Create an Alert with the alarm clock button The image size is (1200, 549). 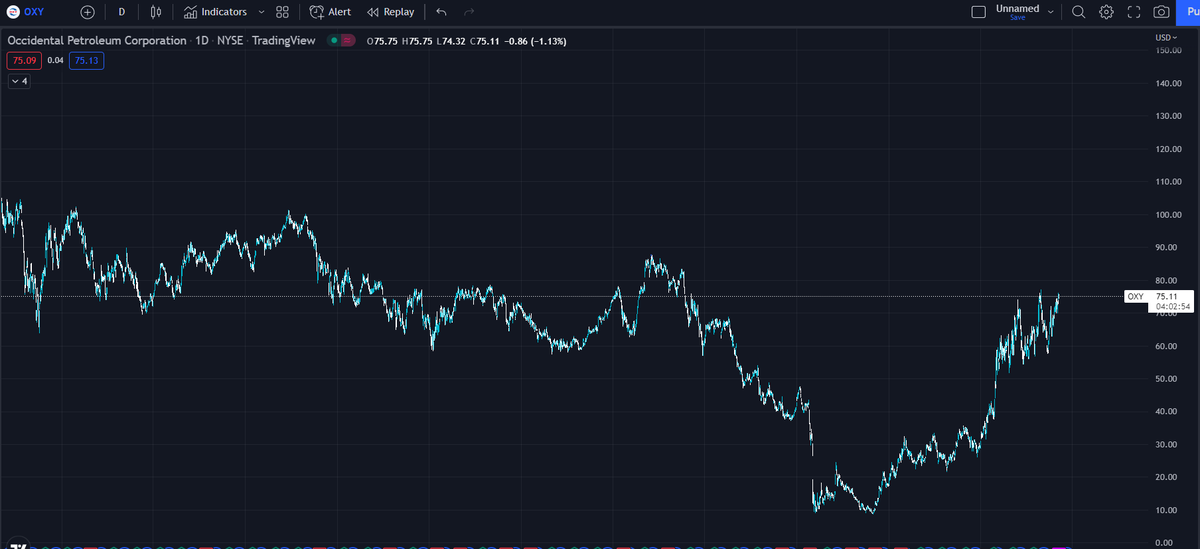(x=330, y=12)
